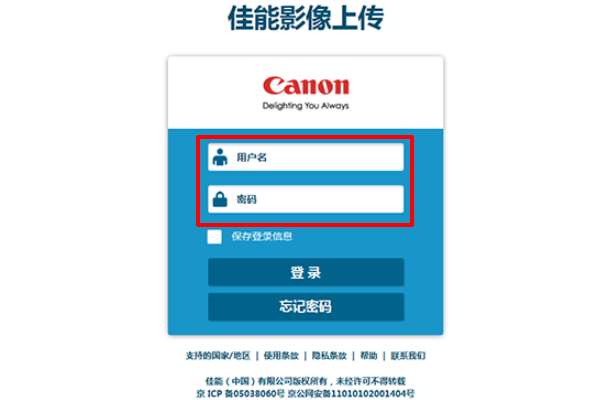Click the red Canon logo
This screenshot has height=400, width=600.
pos(306,86)
